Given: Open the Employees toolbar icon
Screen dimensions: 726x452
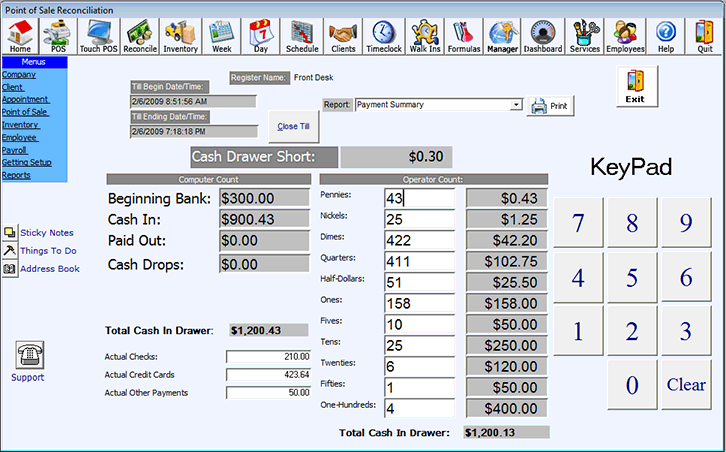Looking at the screenshot, I should click(625, 36).
